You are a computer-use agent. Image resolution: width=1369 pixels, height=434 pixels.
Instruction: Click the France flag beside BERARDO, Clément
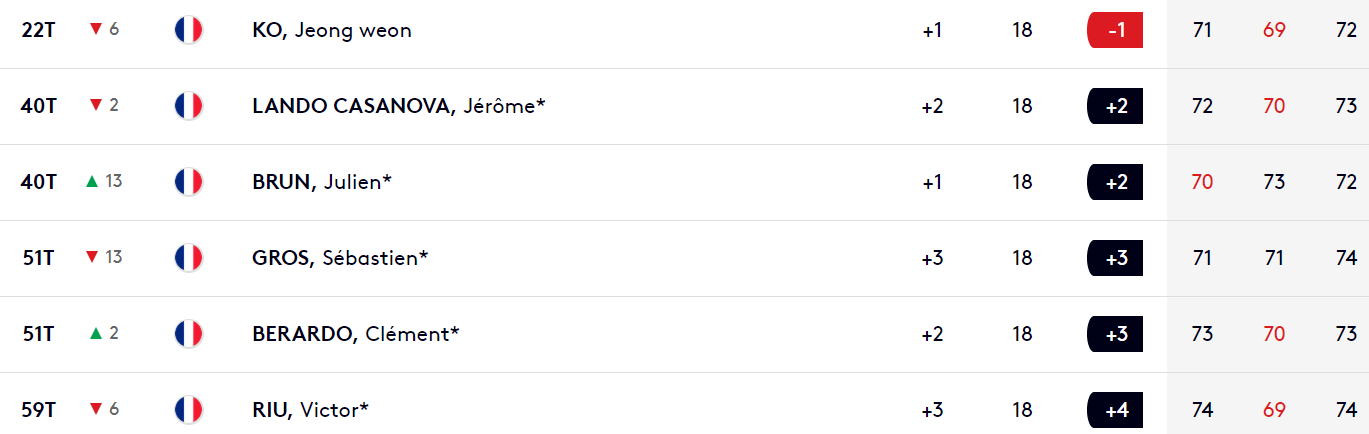pyautogui.click(x=188, y=333)
